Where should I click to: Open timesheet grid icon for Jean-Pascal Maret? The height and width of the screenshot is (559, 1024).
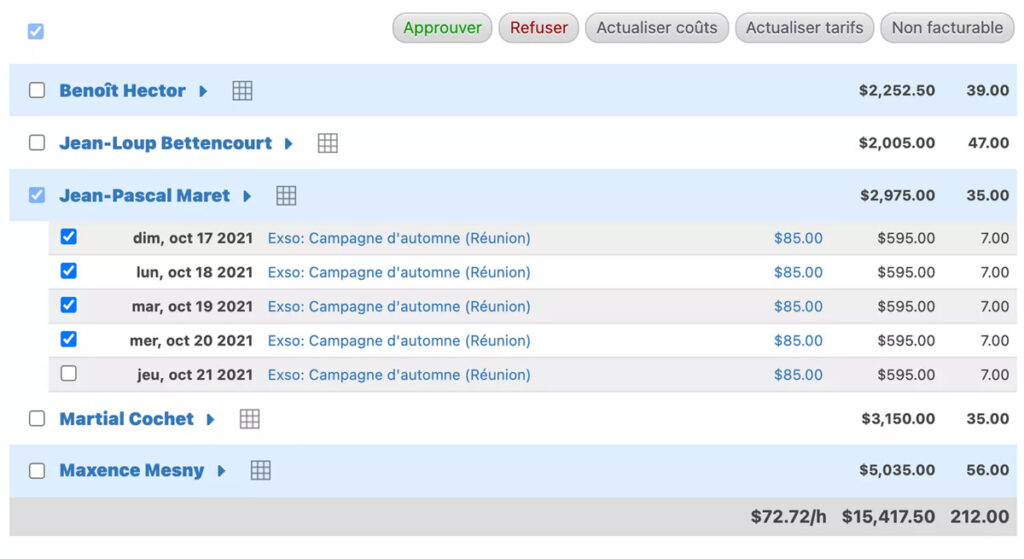pyautogui.click(x=286, y=196)
